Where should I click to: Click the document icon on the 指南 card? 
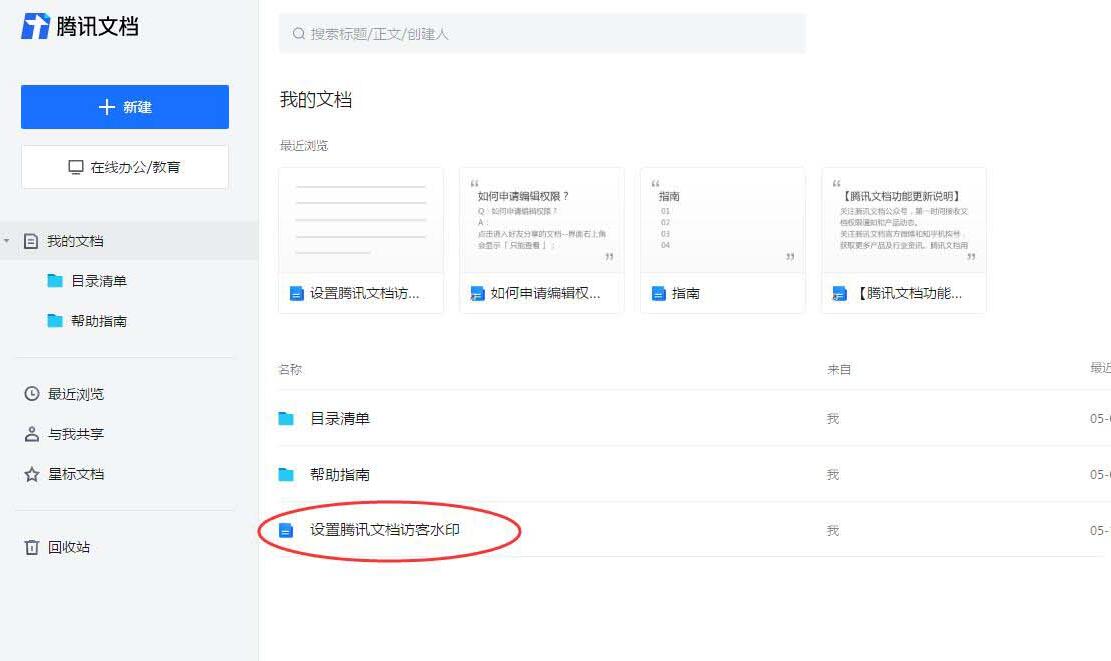click(657, 293)
